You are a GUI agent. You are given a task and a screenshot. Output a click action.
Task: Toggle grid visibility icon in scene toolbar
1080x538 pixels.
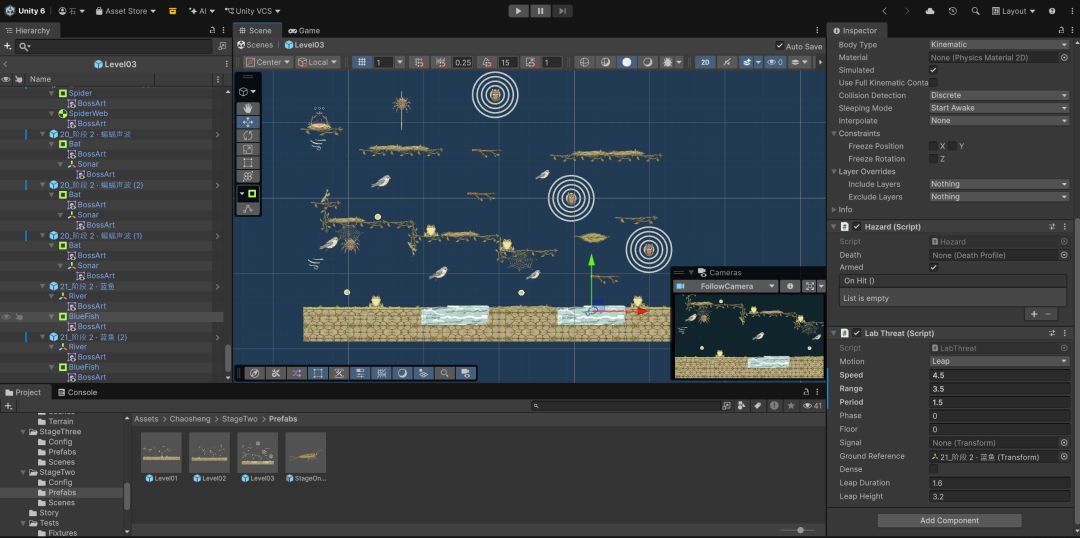[x=362, y=62]
